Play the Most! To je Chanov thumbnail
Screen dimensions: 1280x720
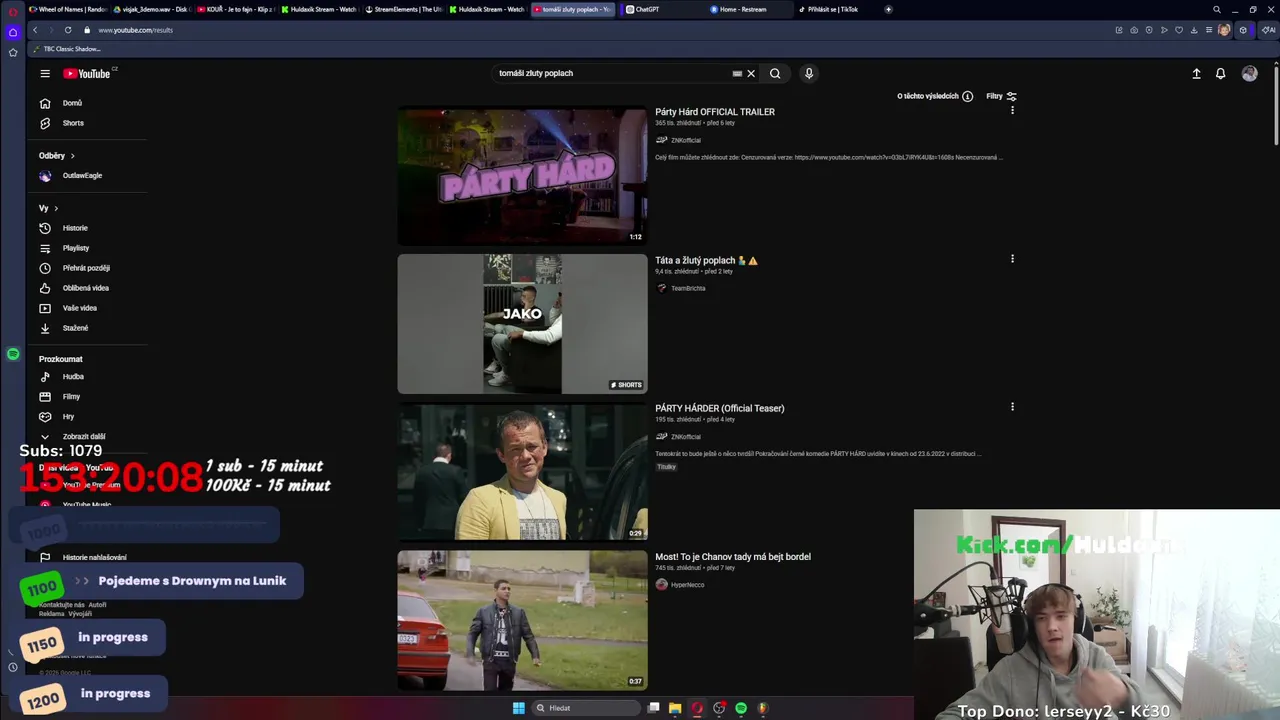click(x=523, y=620)
